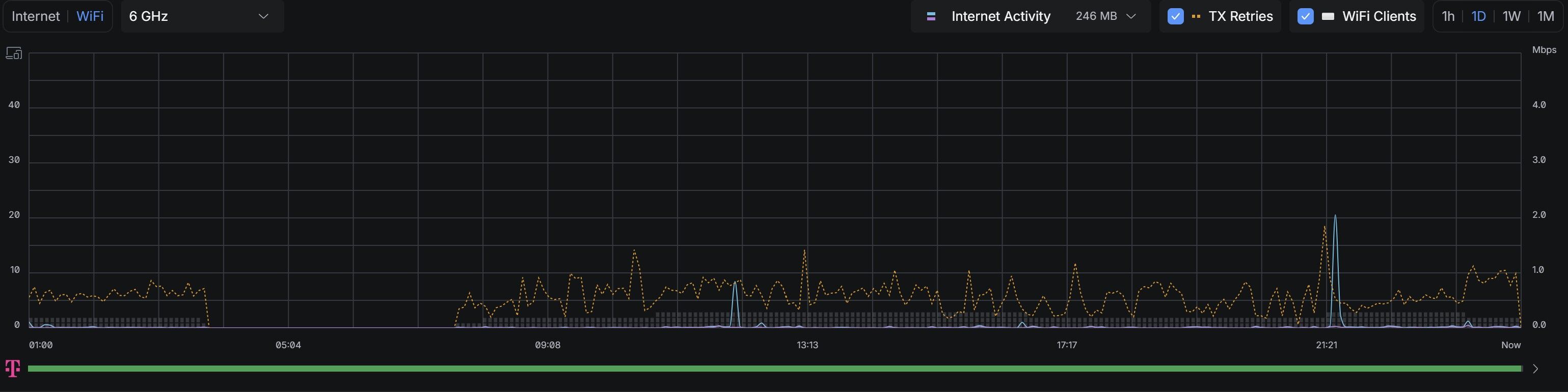Click the chevron beside 246 MB

[x=1131, y=16]
